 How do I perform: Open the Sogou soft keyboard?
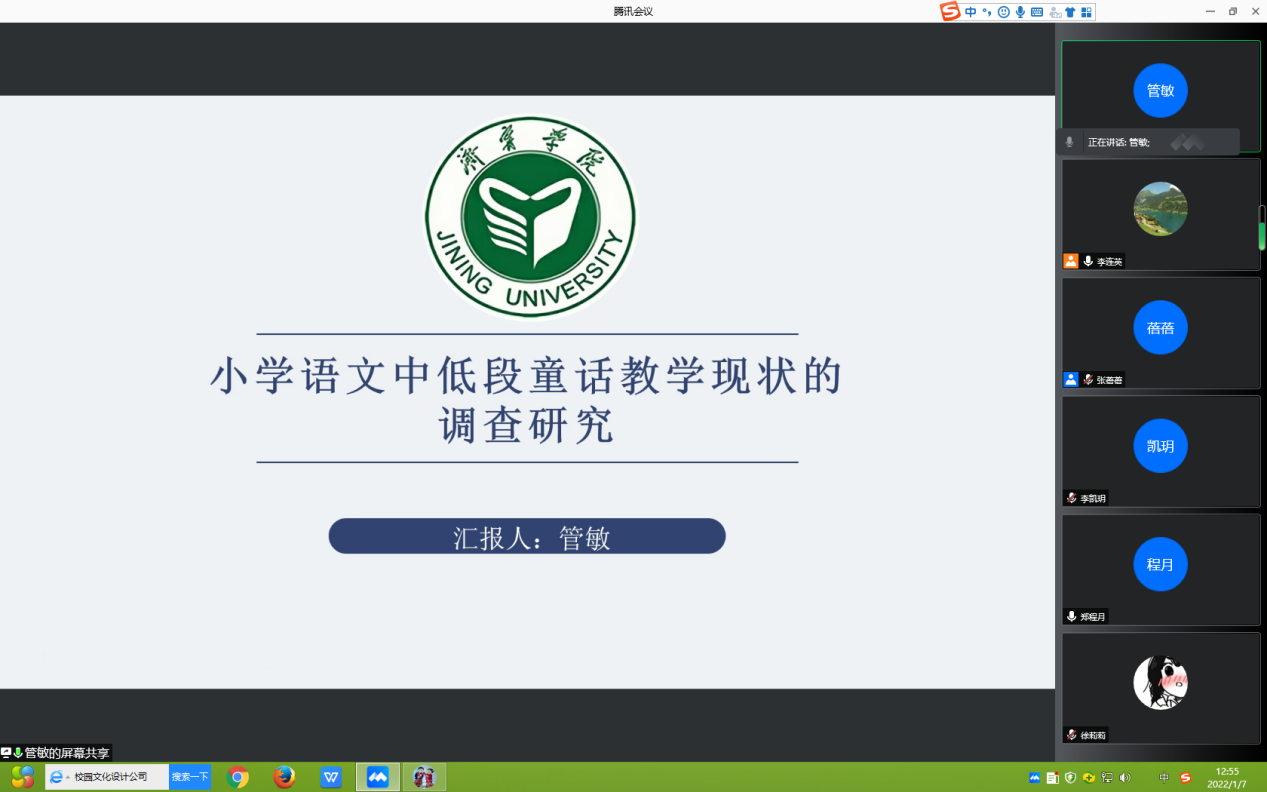(x=1037, y=12)
